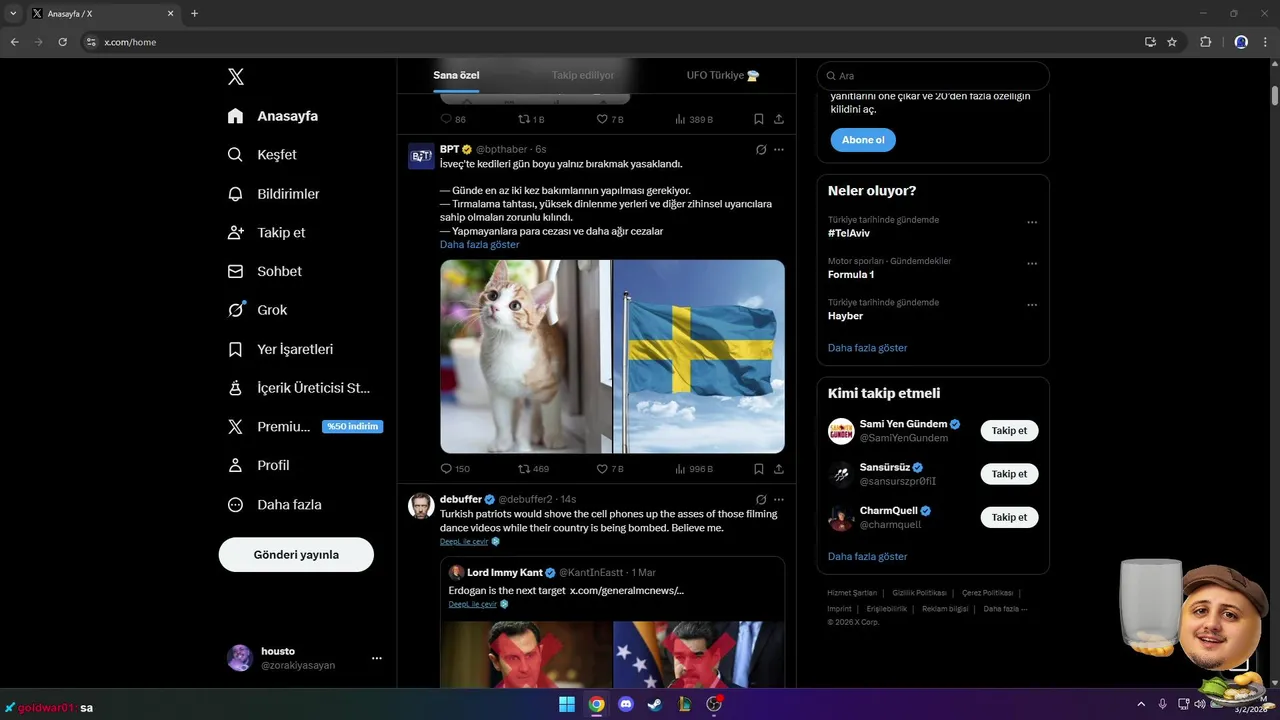Open new browser tab

pos(194,14)
